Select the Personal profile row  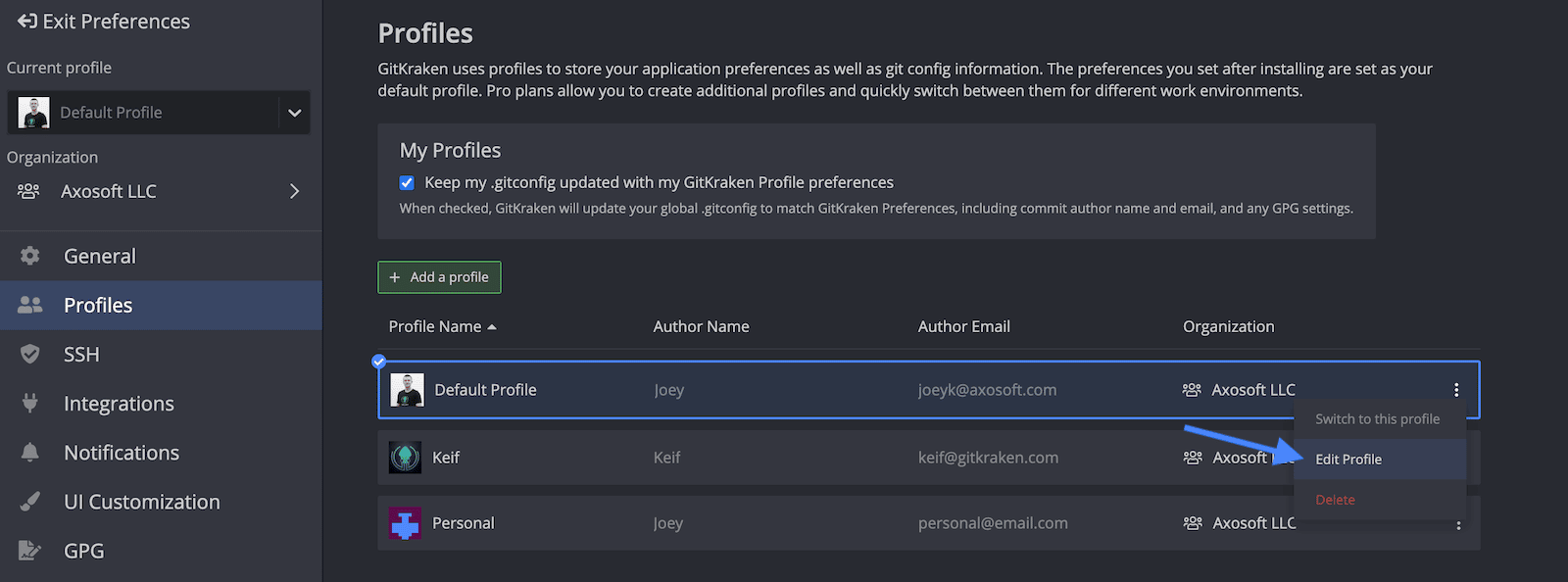[x=784, y=523]
